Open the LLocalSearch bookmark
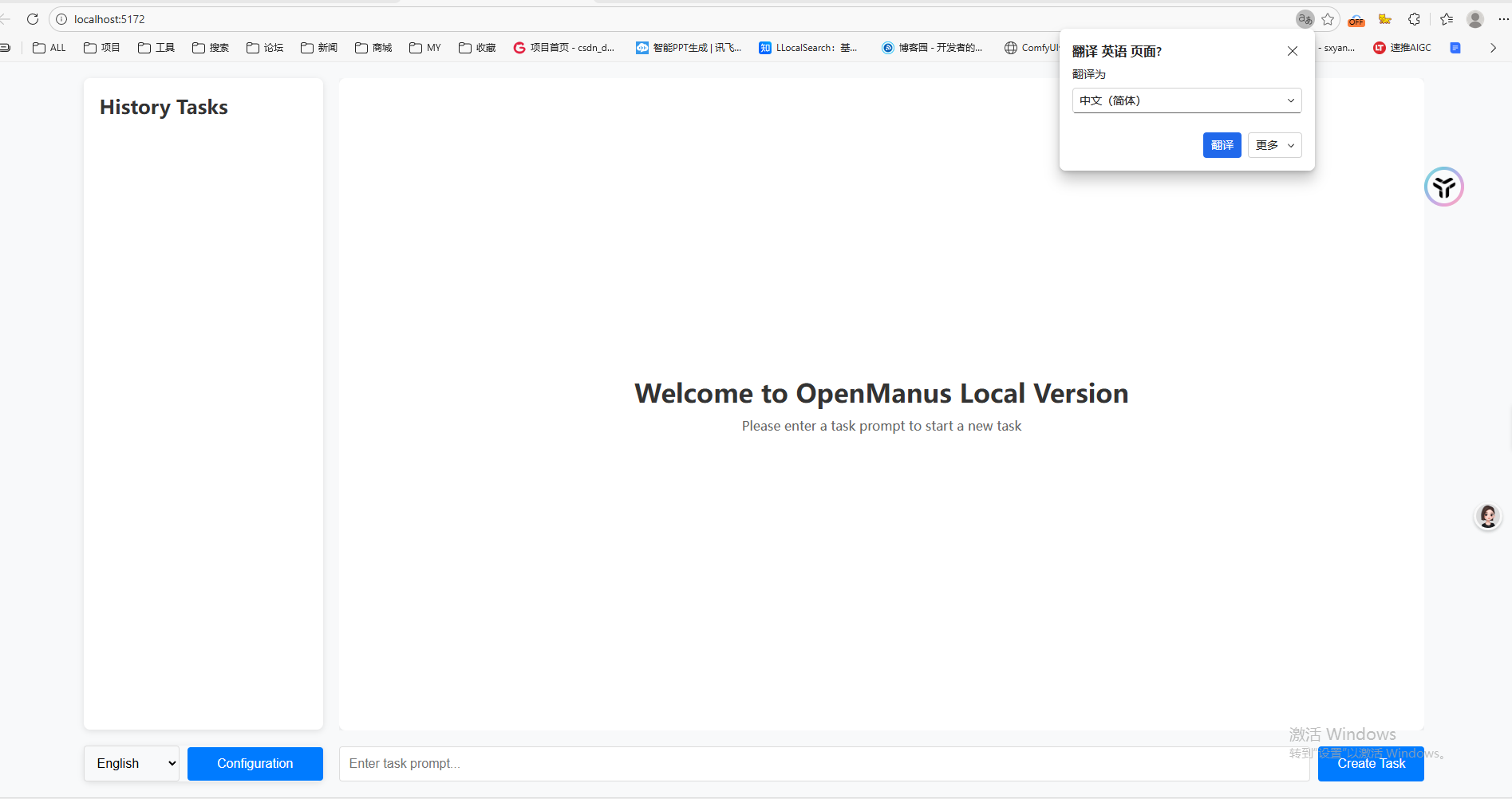The image size is (1512, 799). [x=808, y=48]
